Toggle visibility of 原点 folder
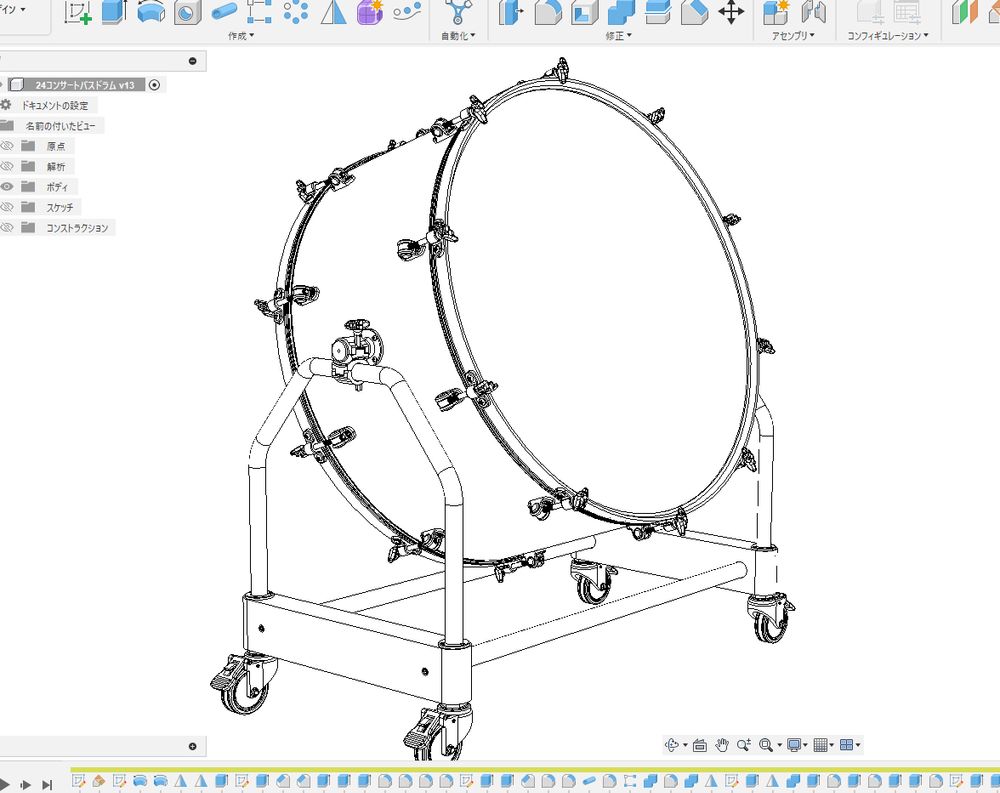The image size is (1000, 793). (7, 146)
